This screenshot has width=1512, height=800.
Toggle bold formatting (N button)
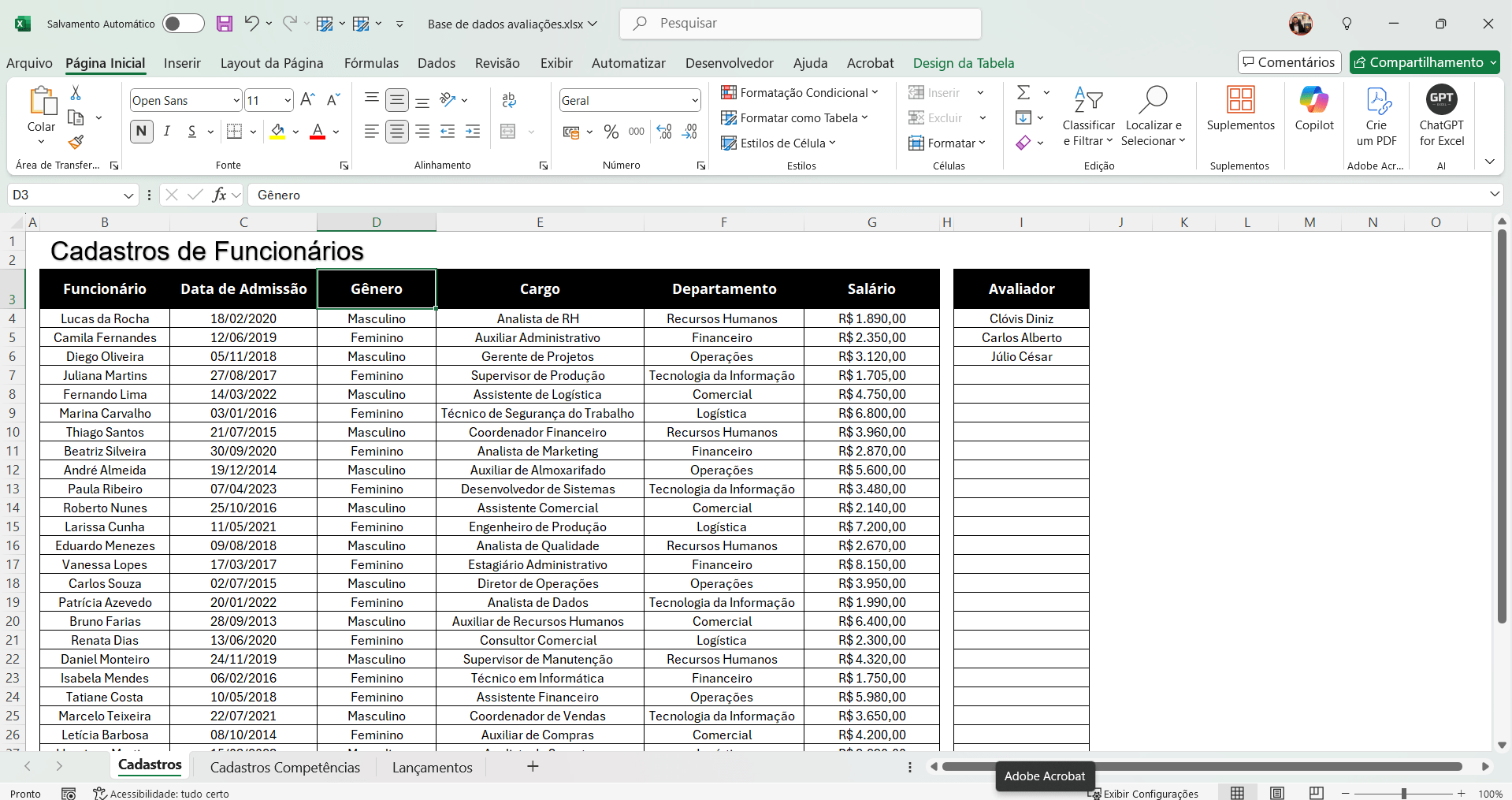(141, 132)
